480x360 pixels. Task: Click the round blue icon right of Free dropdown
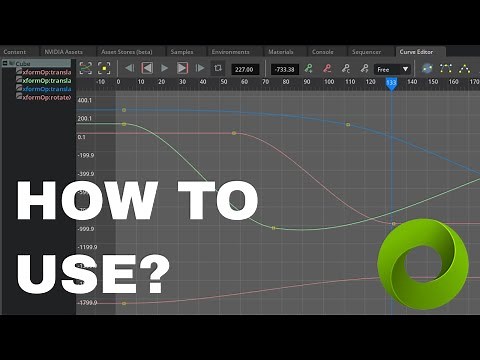coord(427,69)
